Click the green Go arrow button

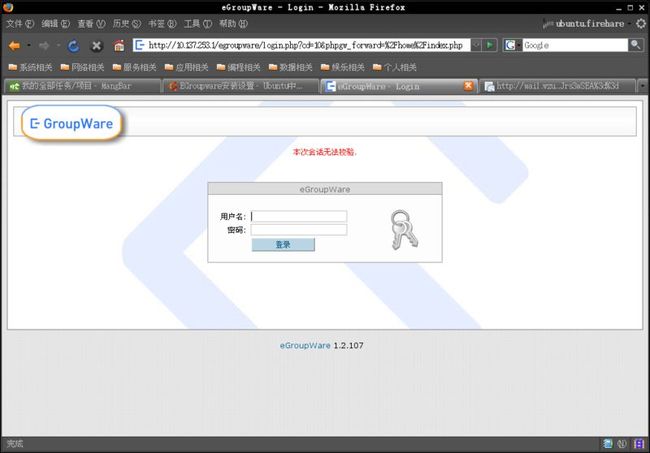(x=490, y=45)
